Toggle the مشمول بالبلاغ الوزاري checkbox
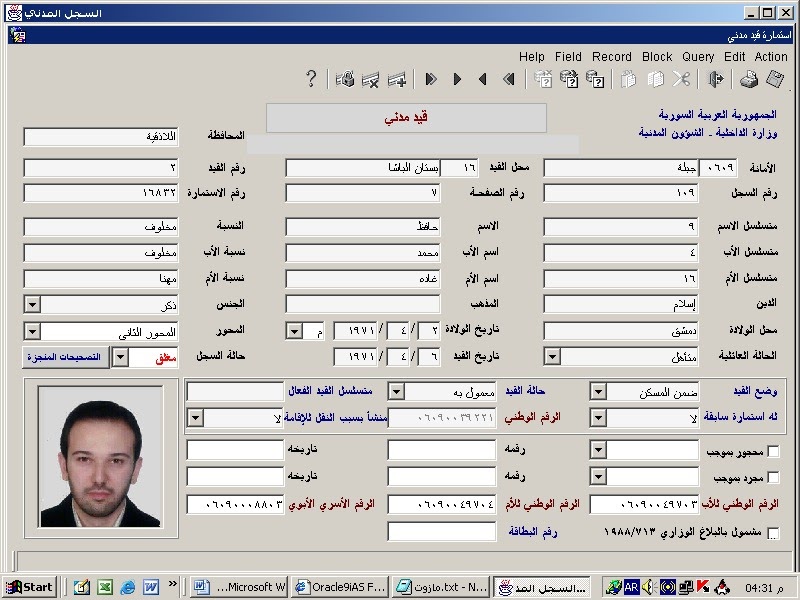Viewport: 800px width, 600px height. click(x=773, y=533)
